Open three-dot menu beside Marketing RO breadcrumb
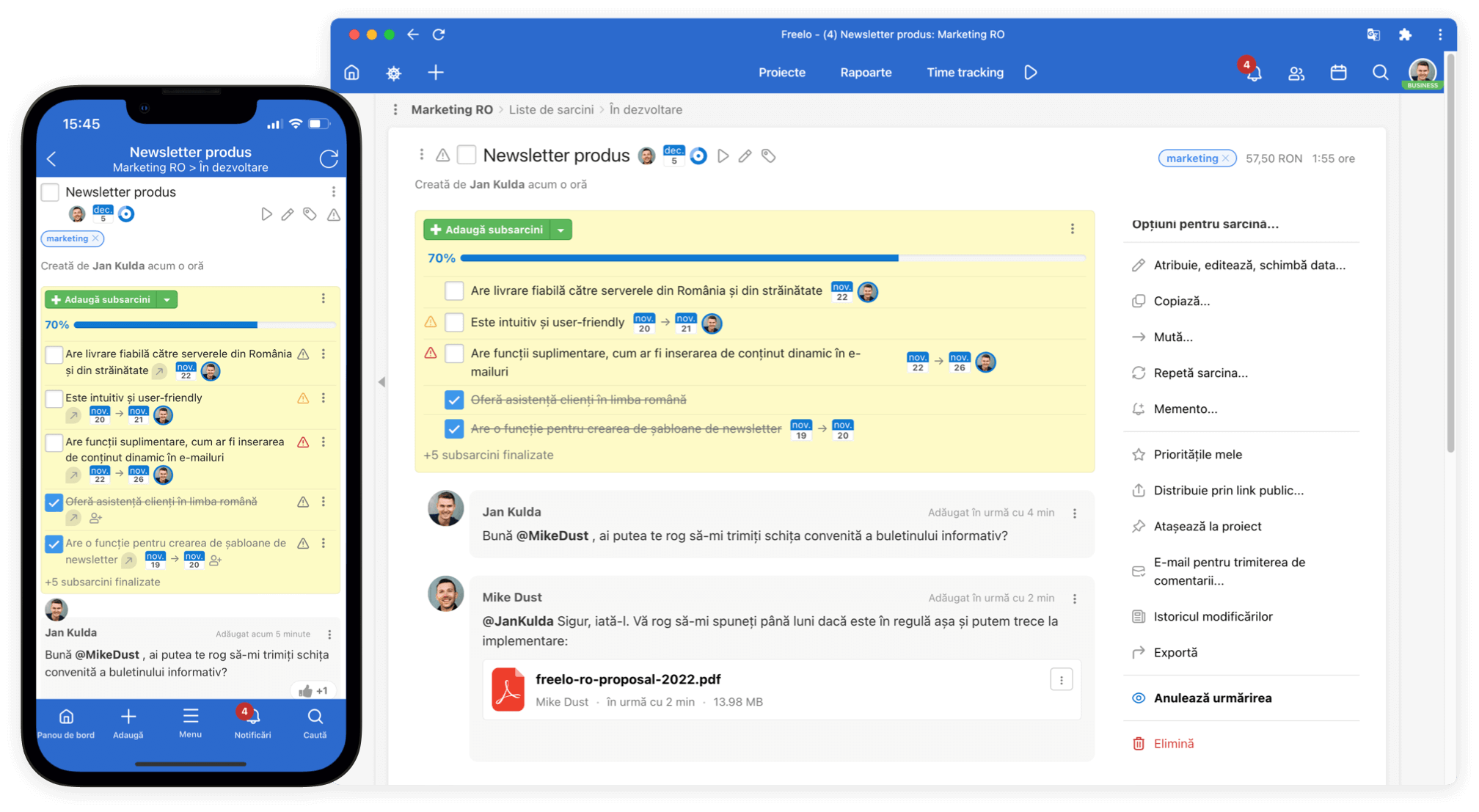Viewport: 1479px width, 812px height. 395,109
